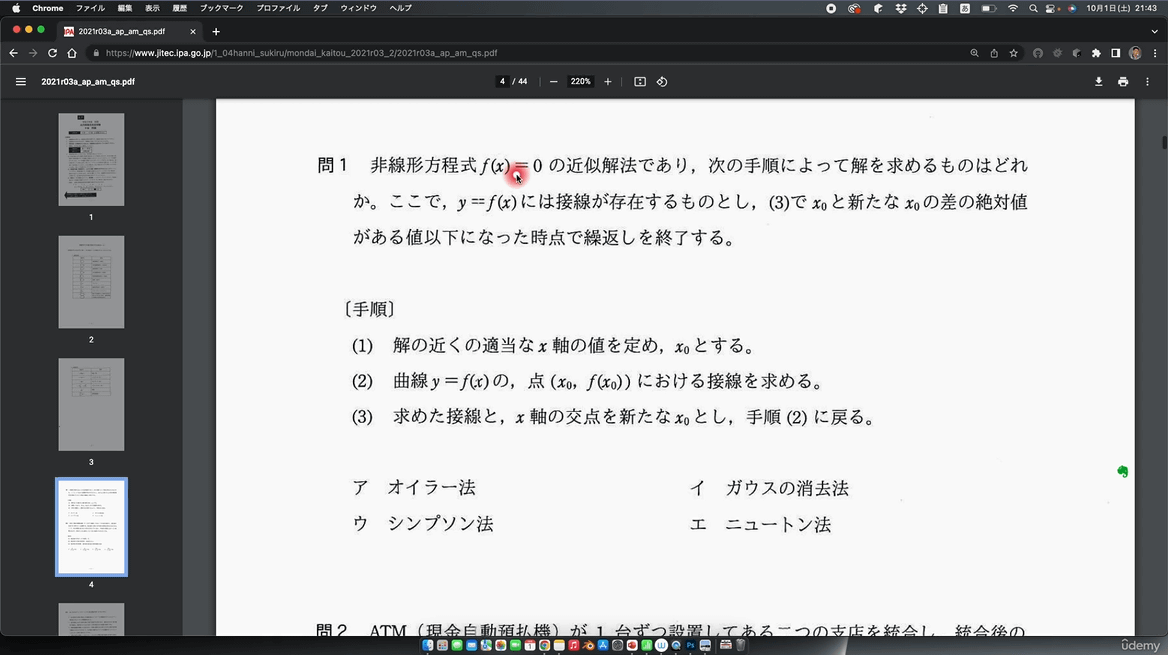Image resolution: width=1168 pixels, height=655 pixels.
Task: Open Chrome side panel
Action: 1115,53
